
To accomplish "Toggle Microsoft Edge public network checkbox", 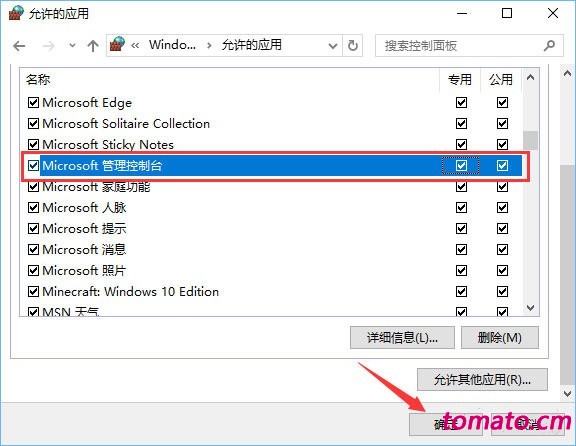I will tap(503, 102).
